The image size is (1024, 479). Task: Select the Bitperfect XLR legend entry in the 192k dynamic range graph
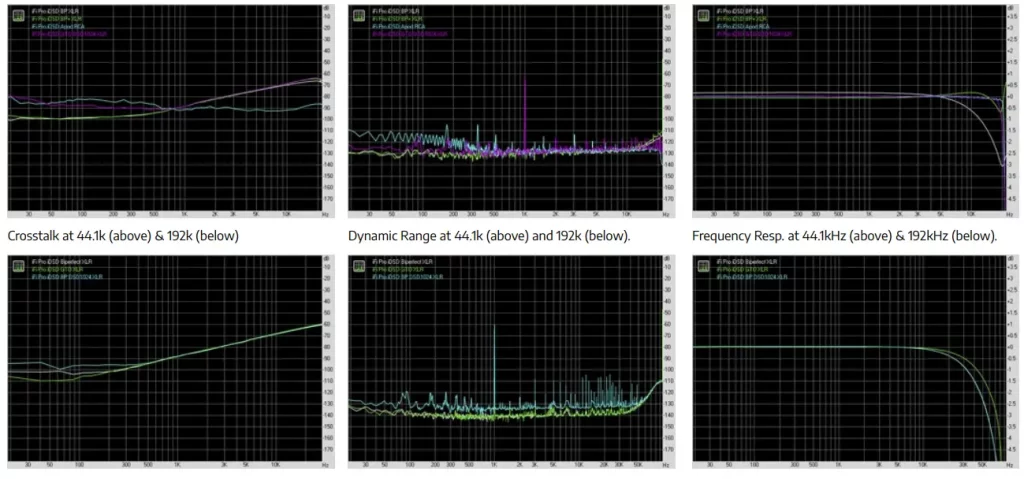(x=402, y=261)
